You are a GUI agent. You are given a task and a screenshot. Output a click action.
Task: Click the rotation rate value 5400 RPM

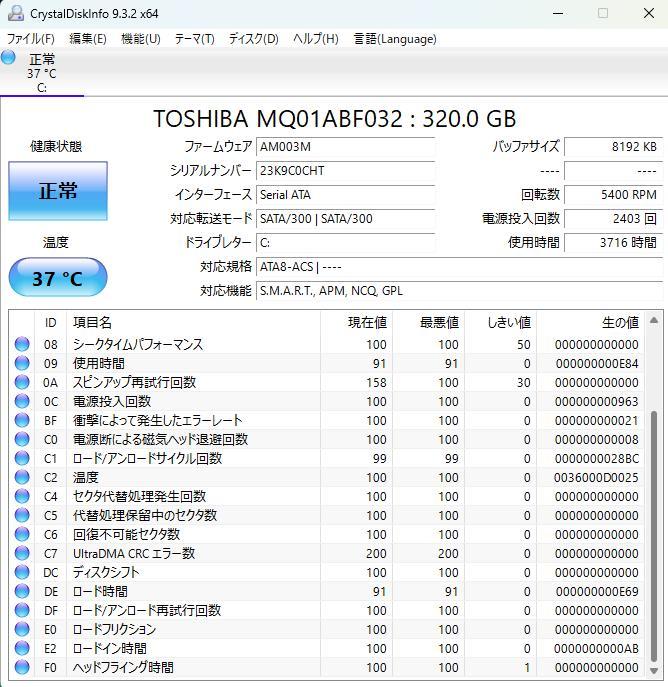(613, 195)
